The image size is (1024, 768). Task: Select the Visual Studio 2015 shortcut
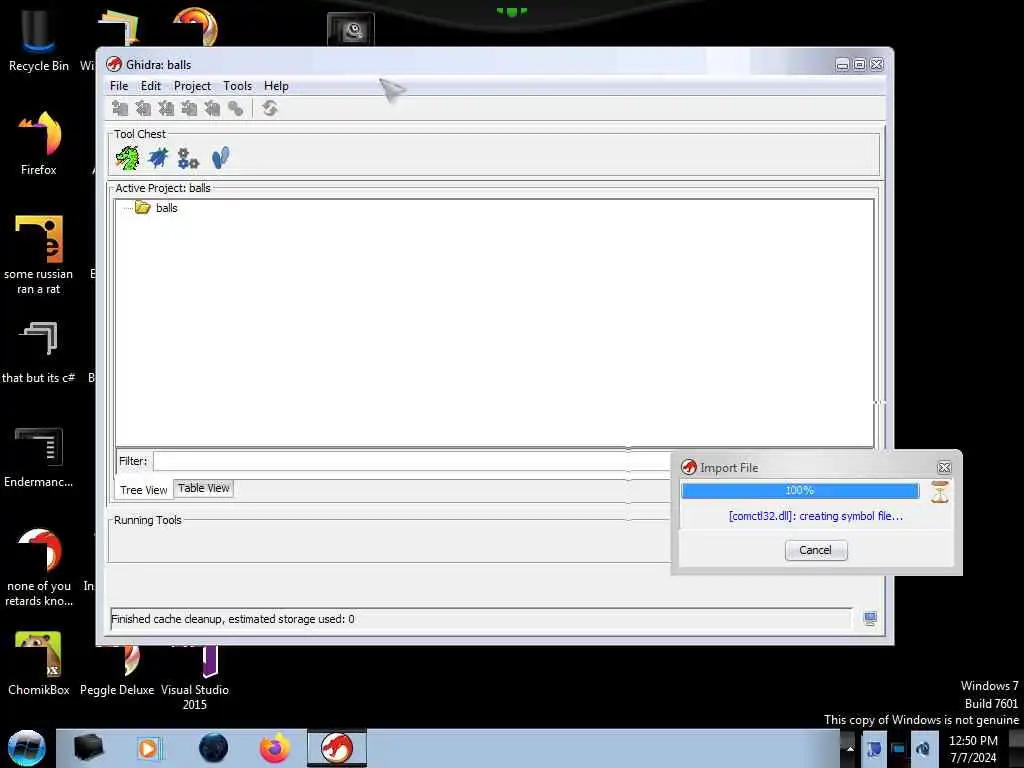click(195, 677)
